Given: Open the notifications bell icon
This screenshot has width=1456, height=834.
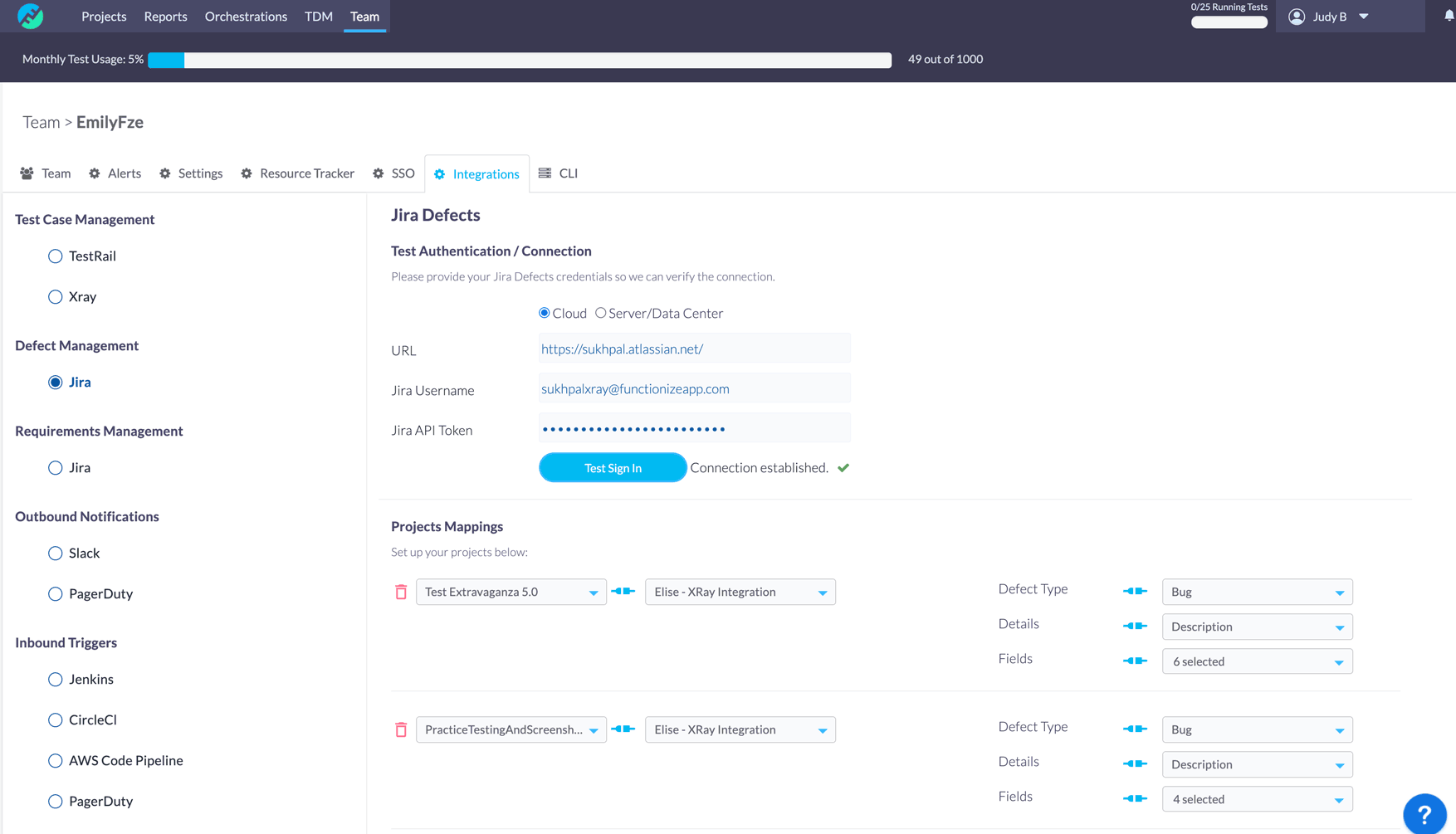Looking at the screenshot, I should pos(1449,16).
